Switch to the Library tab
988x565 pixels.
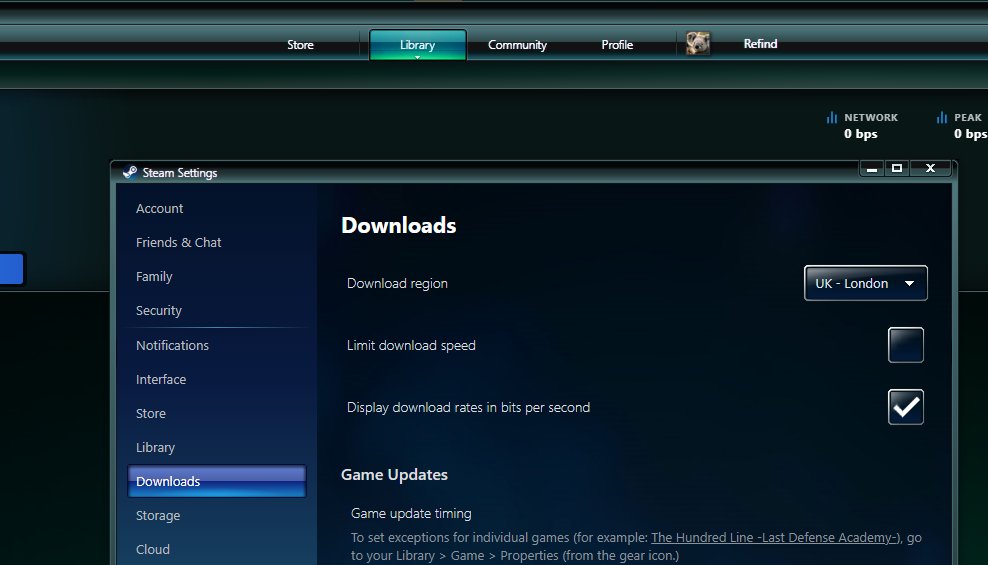(x=417, y=45)
